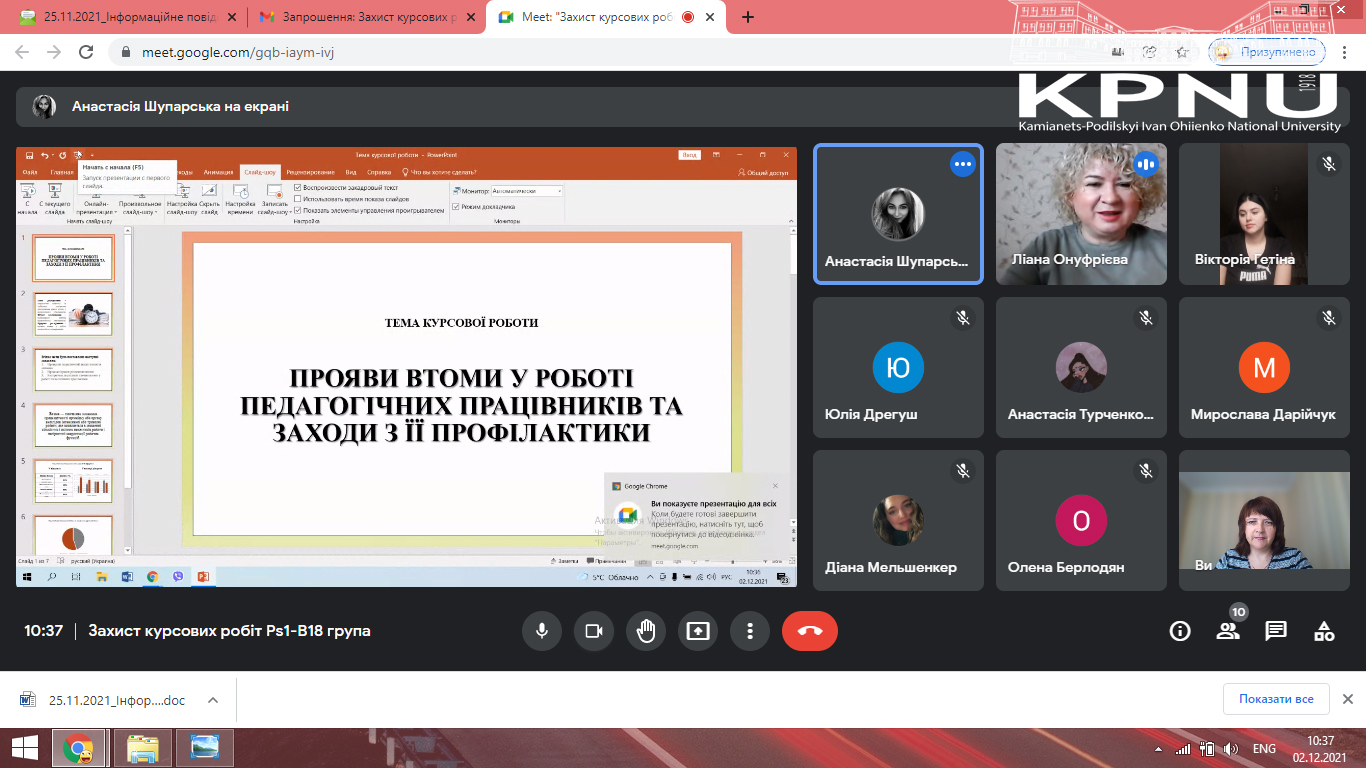Bookmark this page with the star icon
Image resolution: width=1366 pixels, height=768 pixels.
point(1181,52)
